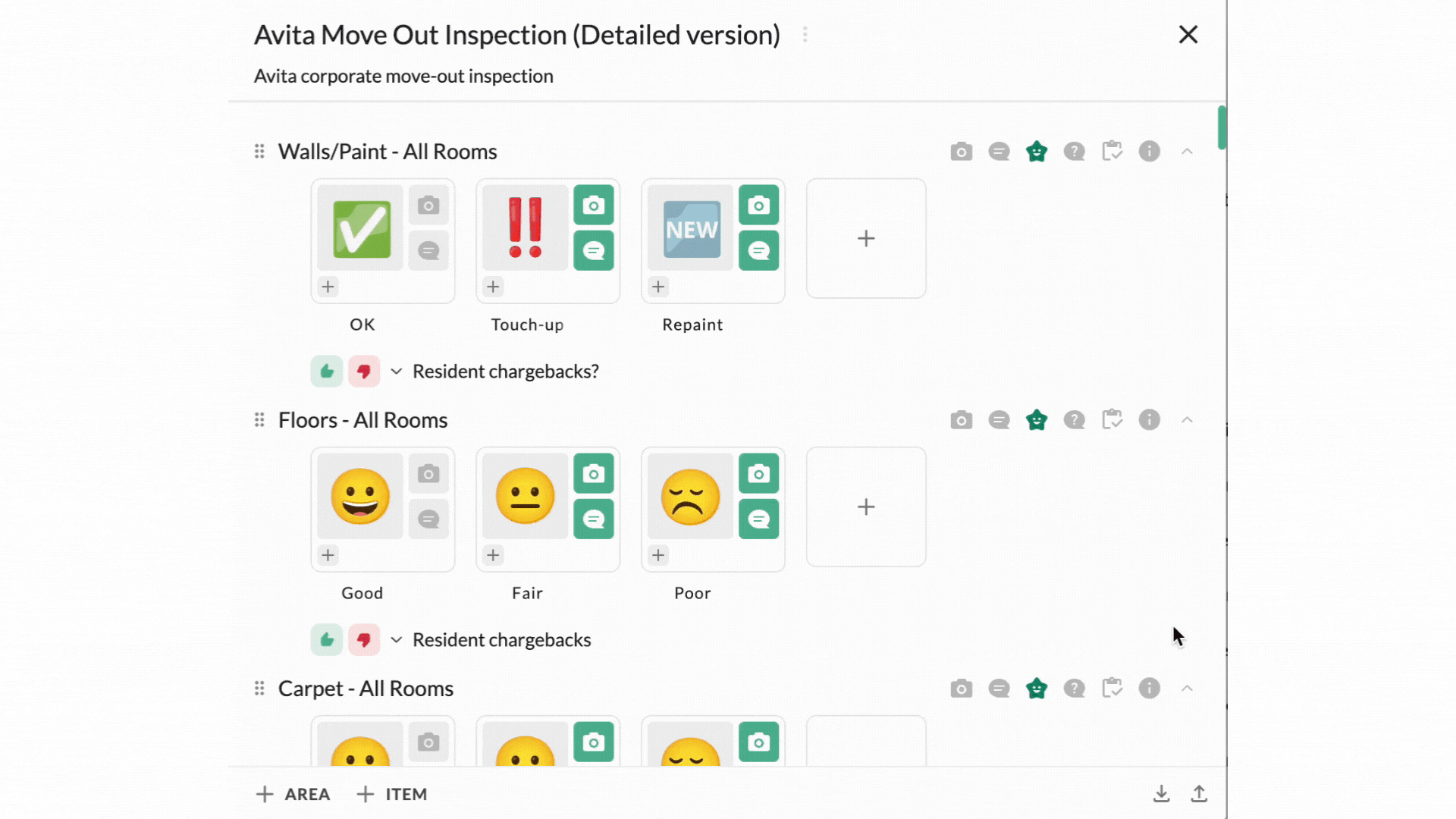Select the Good smiley face rating
The width and height of the screenshot is (1456, 819).
[x=360, y=497]
